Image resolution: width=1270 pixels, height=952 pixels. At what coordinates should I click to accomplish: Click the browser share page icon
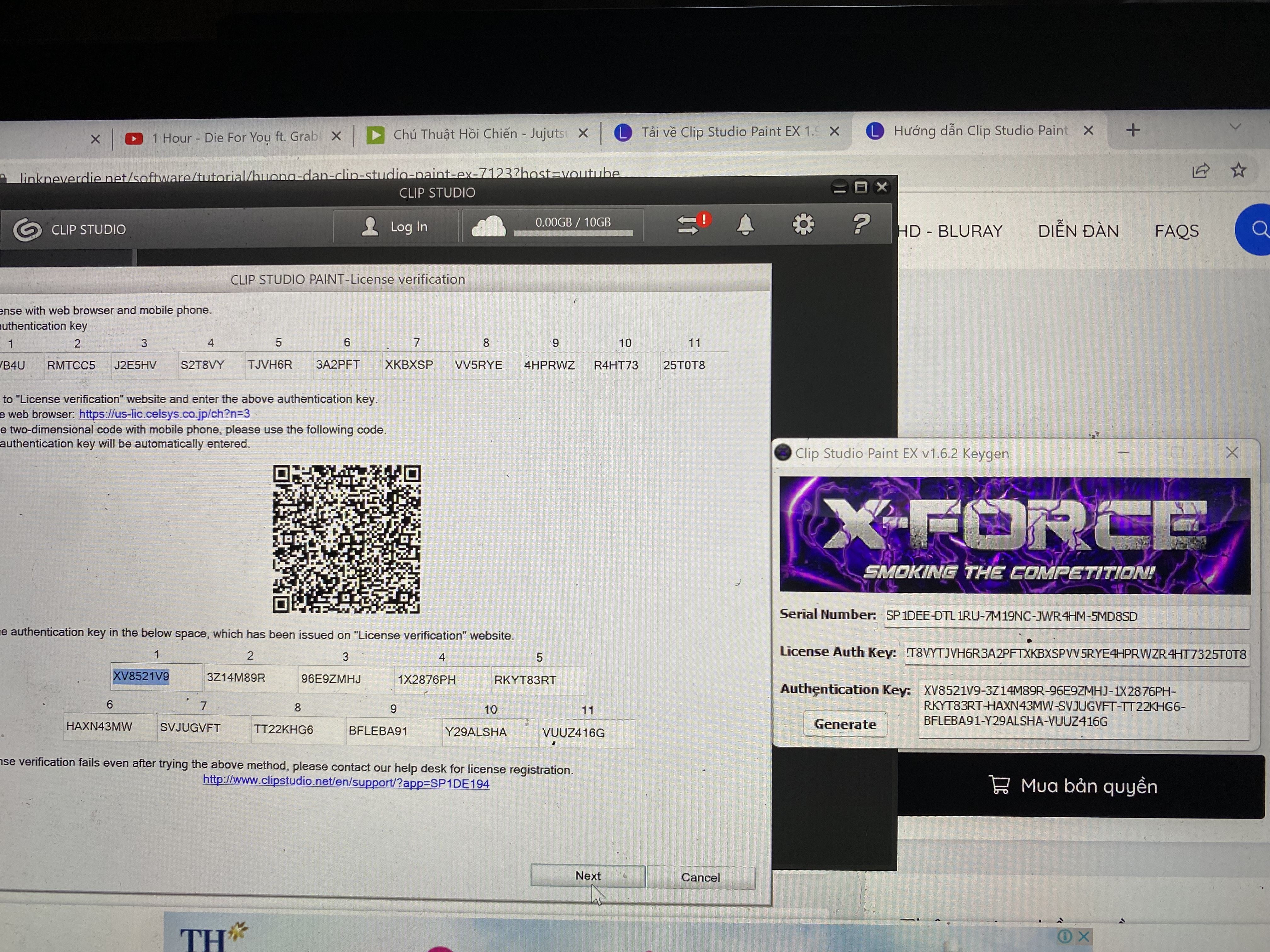[x=1200, y=171]
